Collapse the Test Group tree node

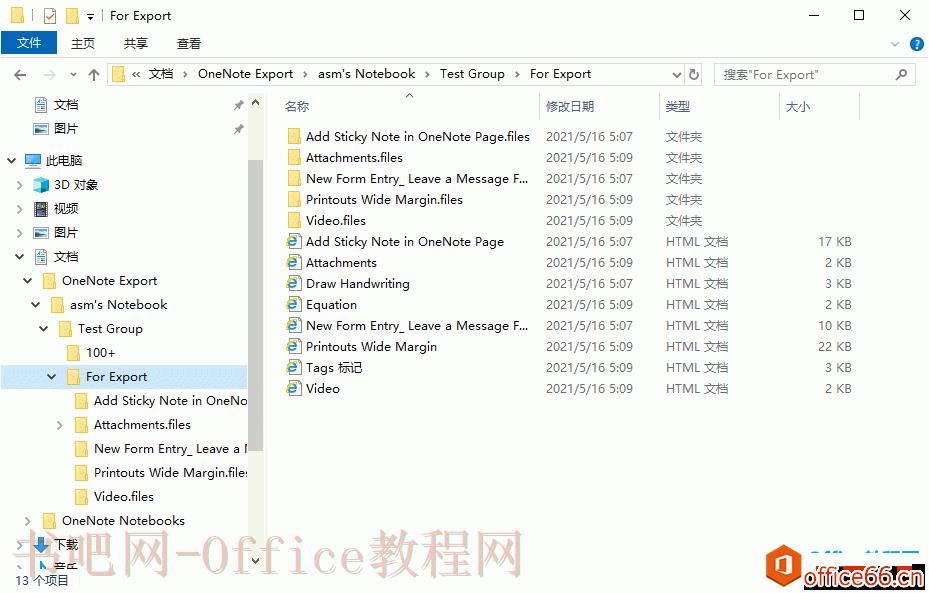pos(44,329)
